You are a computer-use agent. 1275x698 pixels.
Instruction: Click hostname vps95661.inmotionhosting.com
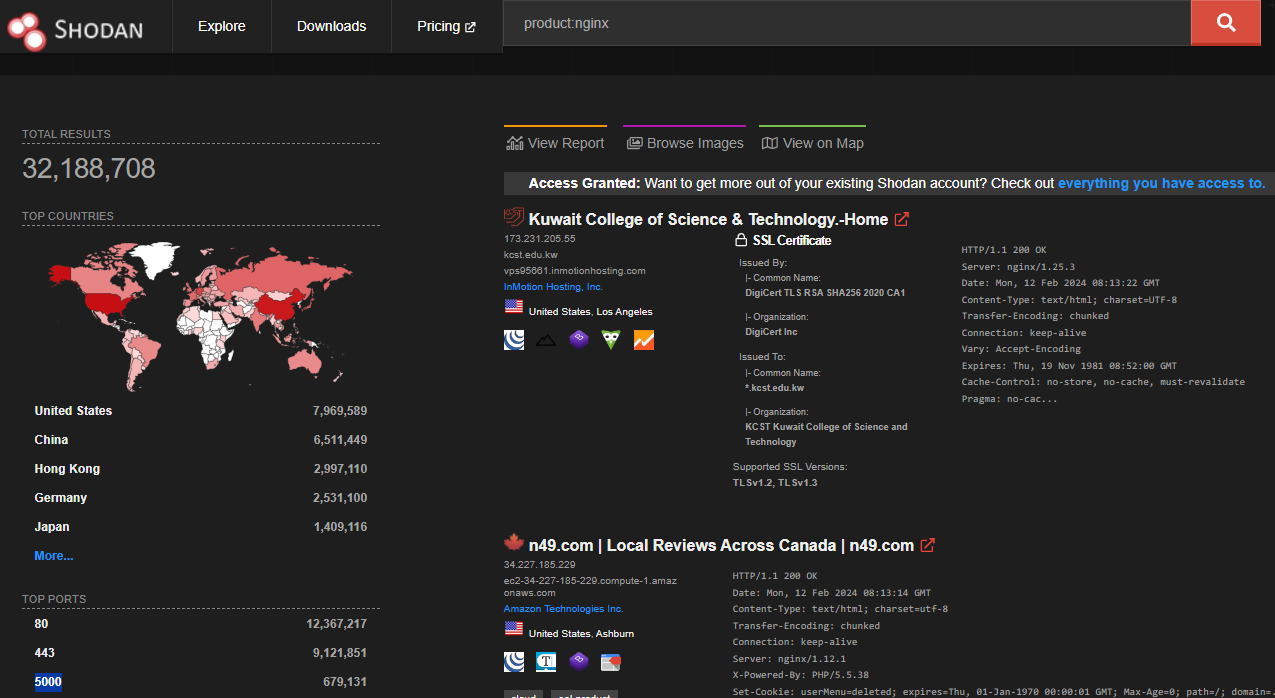pyautogui.click(x=575, y=271)
